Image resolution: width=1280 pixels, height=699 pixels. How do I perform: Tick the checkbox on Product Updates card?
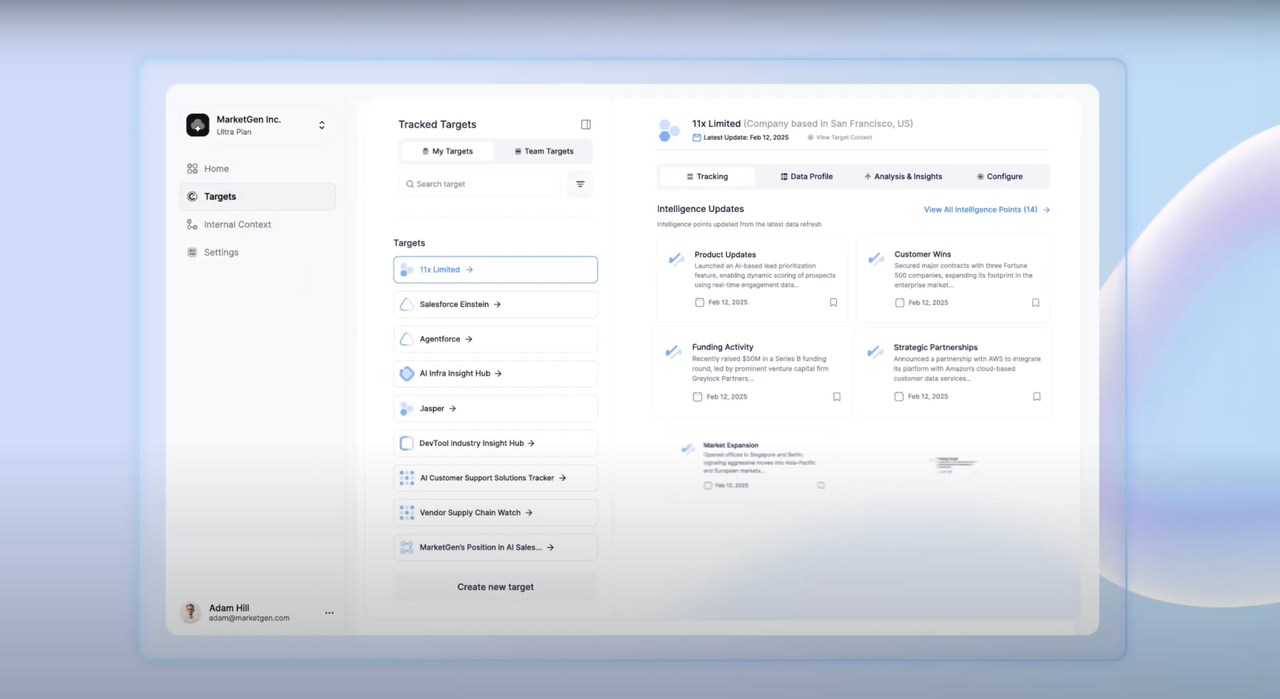700,302
